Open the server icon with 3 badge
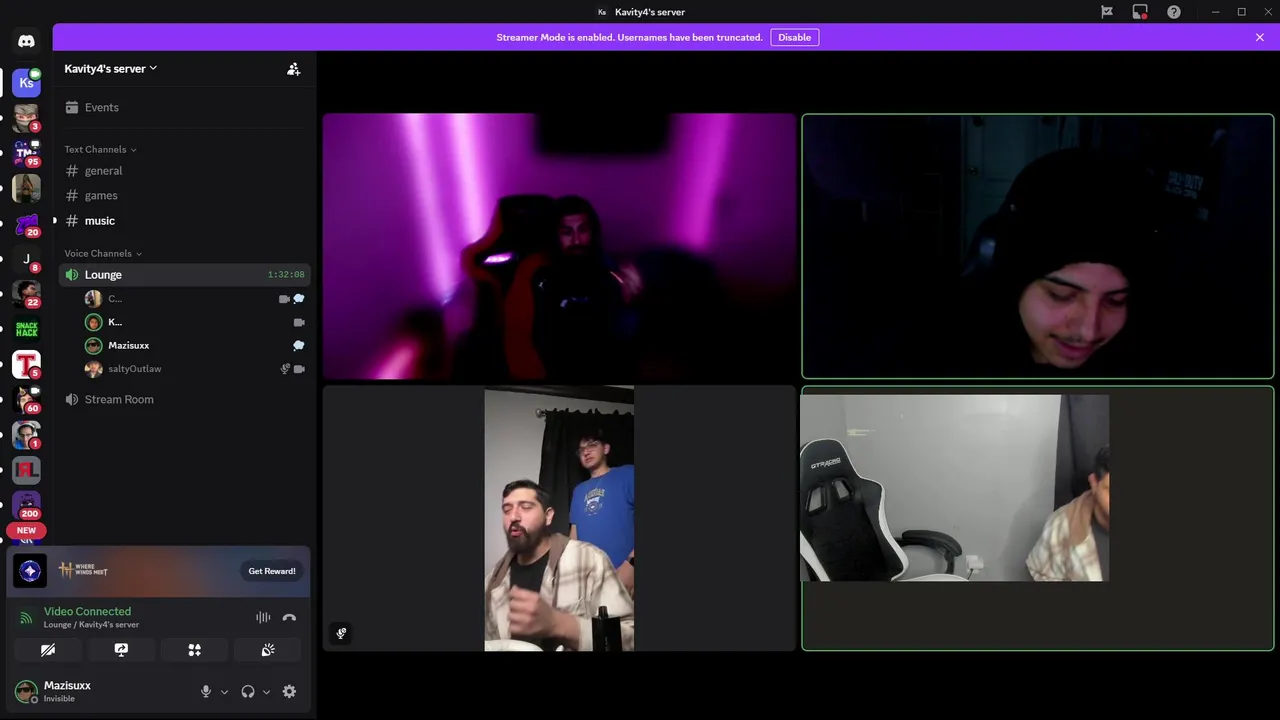 point(26,118)
